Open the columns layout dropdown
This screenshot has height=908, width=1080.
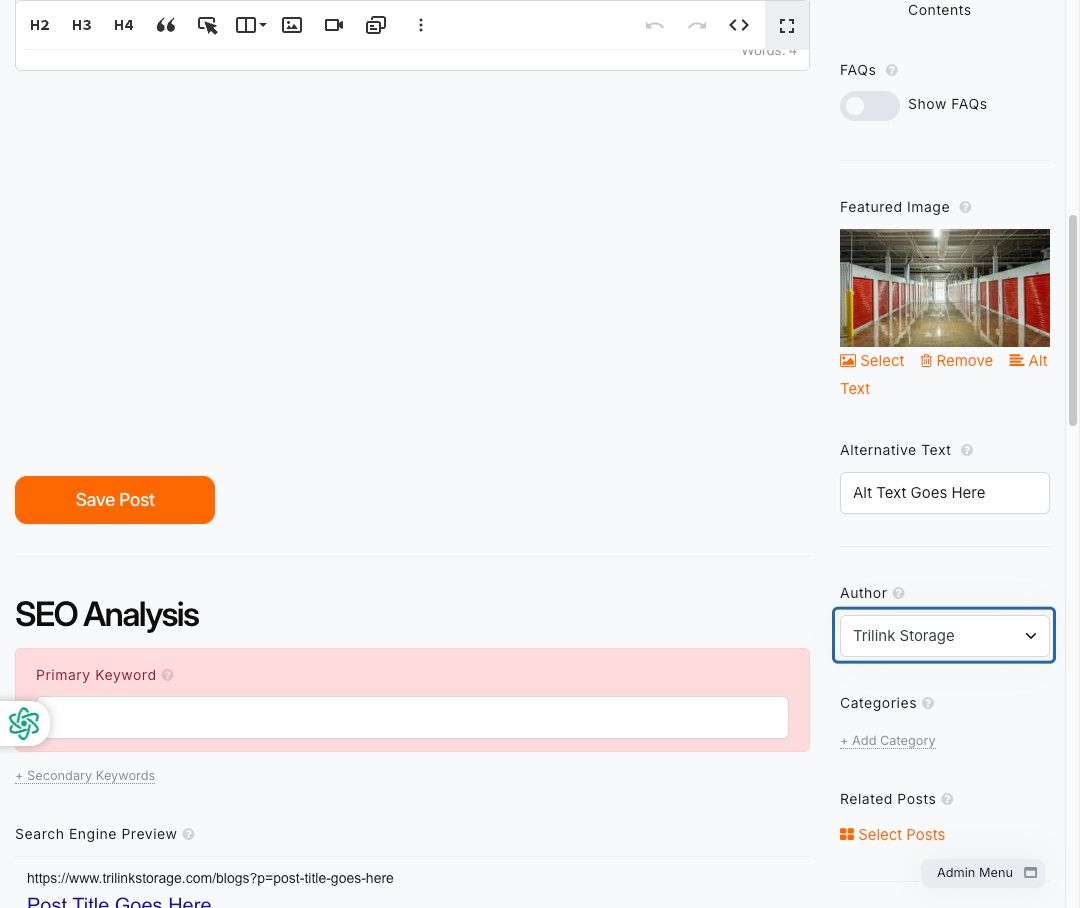[x=251, y=25]
